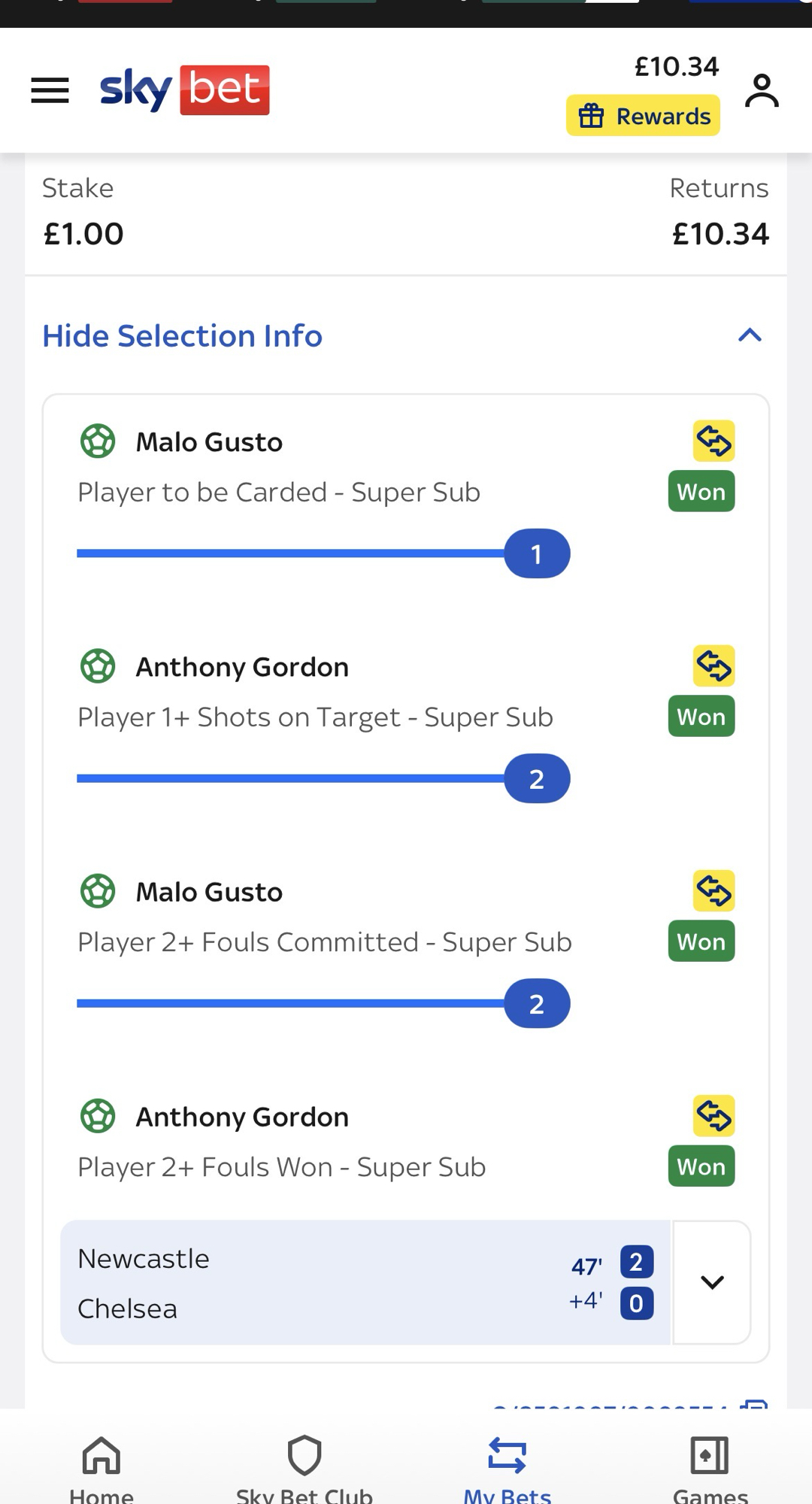Viewport: 812px width, 1504px height.
Task: Open the Rewards button
Action: [x=643, y=116]
